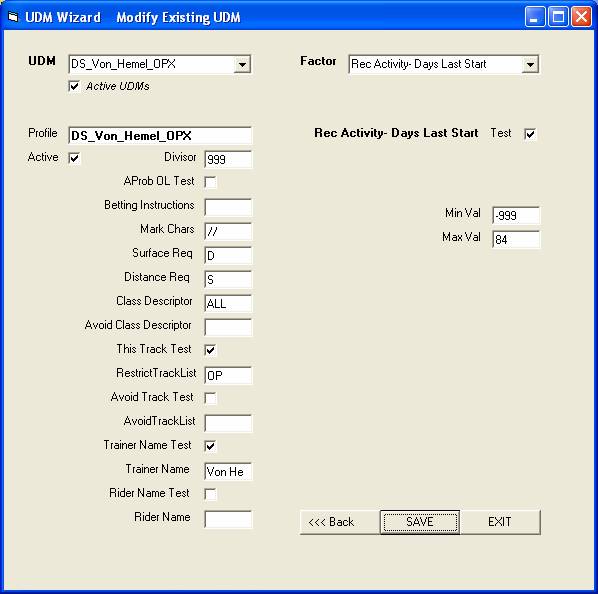The width and height of the screenshot is (598, 594).
Task: Open the UDM dropdown arrow
Action: pos(242,64)
